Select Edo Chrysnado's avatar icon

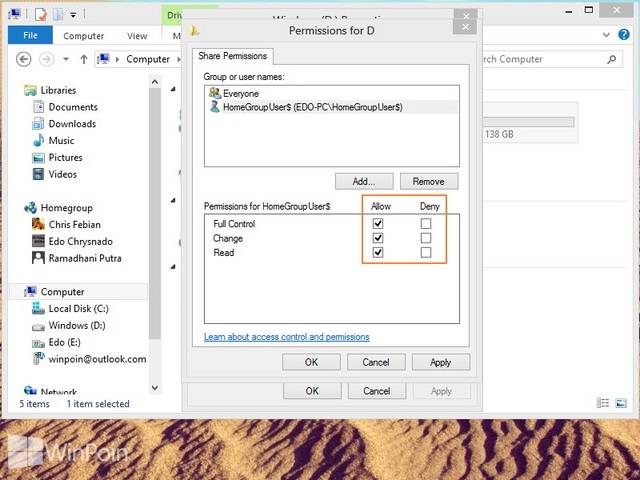tap(38, 241)
